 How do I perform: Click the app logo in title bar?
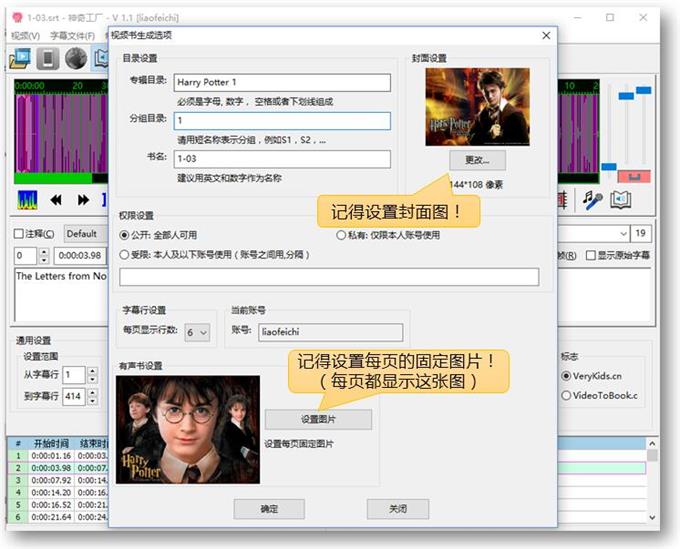tap(17, 17)
